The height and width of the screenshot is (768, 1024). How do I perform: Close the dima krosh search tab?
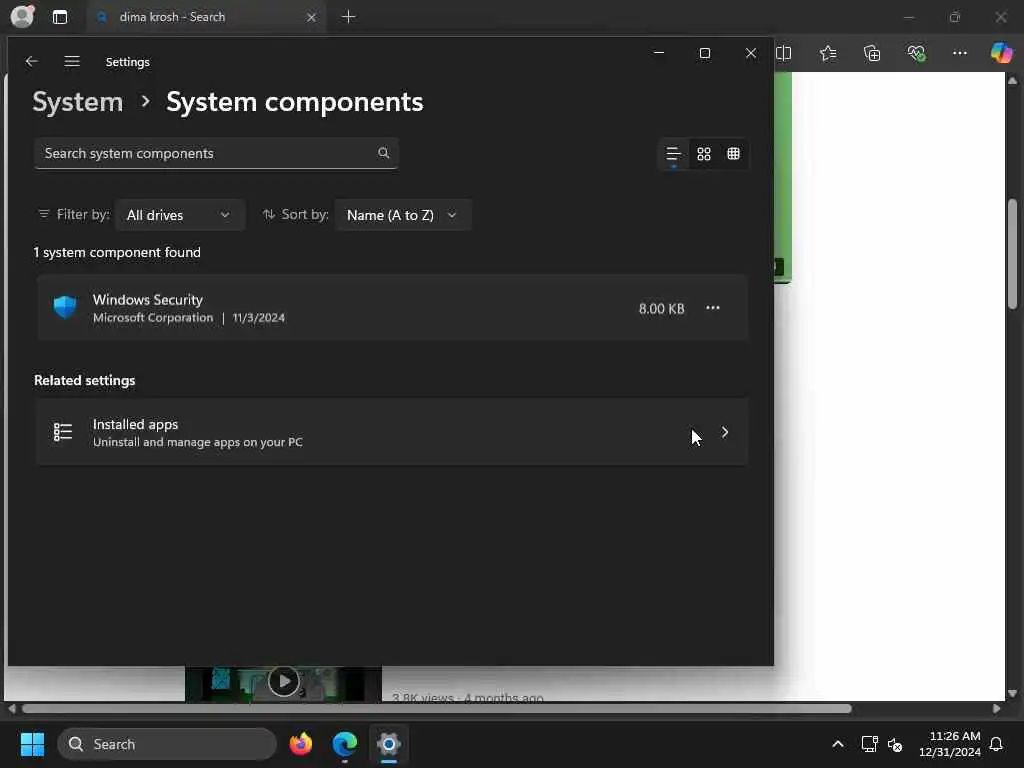pyautogui.click(x=312, y=17)
